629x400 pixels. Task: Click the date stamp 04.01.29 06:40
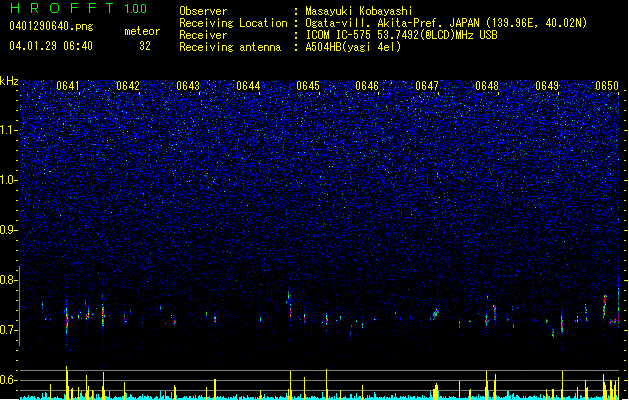tap(51, 46)
